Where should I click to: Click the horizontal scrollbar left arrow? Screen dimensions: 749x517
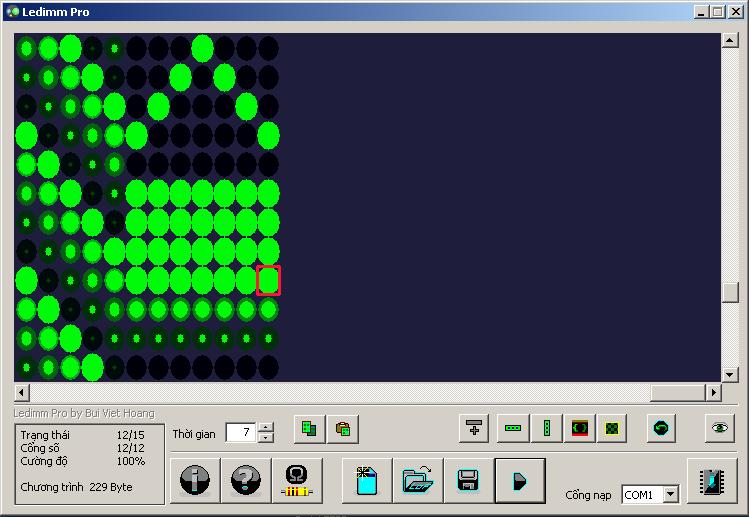[x=21, y=393]
